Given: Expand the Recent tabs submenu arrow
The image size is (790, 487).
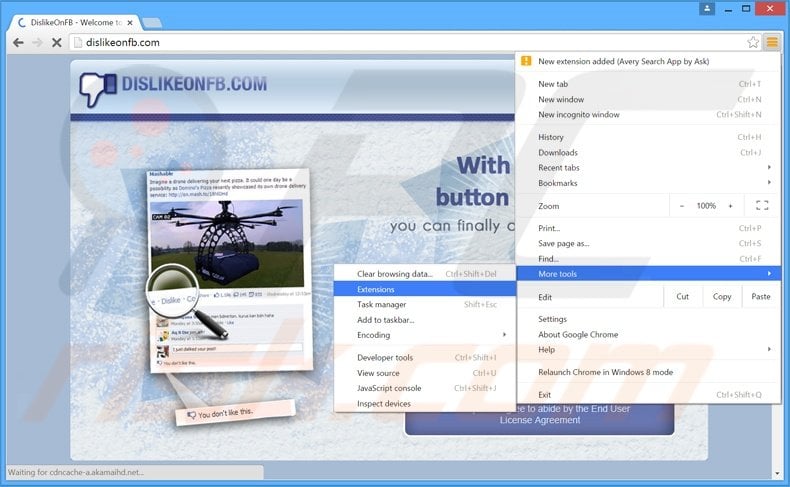Looking at the screenshot, I should 769,167.
